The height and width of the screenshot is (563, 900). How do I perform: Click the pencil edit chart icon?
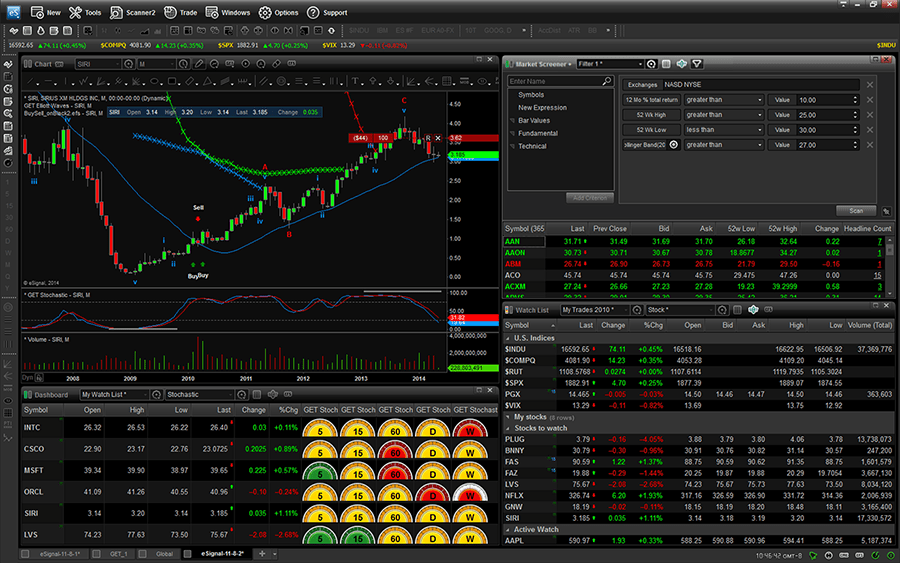pyautogui.click(x=199, y=64)
